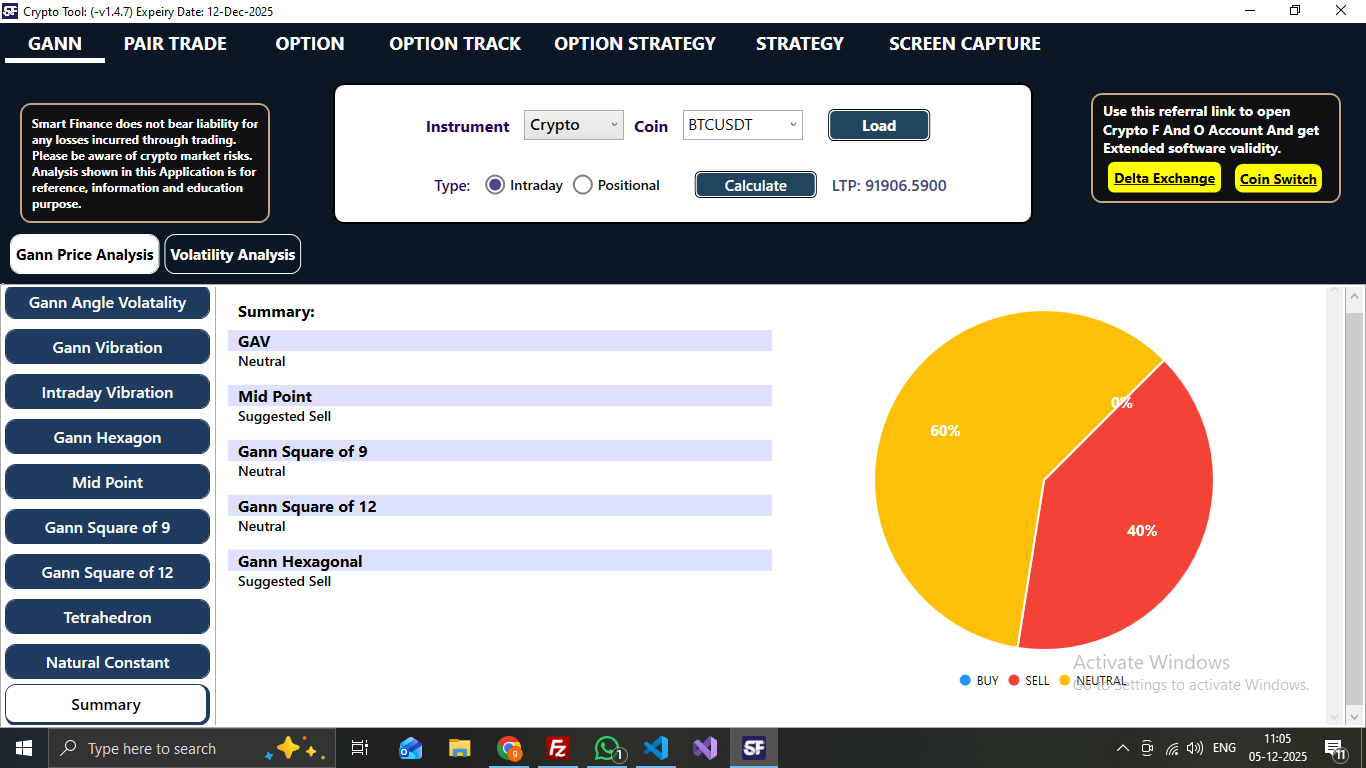Open the Tetrahedron analysis
Image resolution: width=1366 pixels, height=768 pixels.
tap(107, 616)
